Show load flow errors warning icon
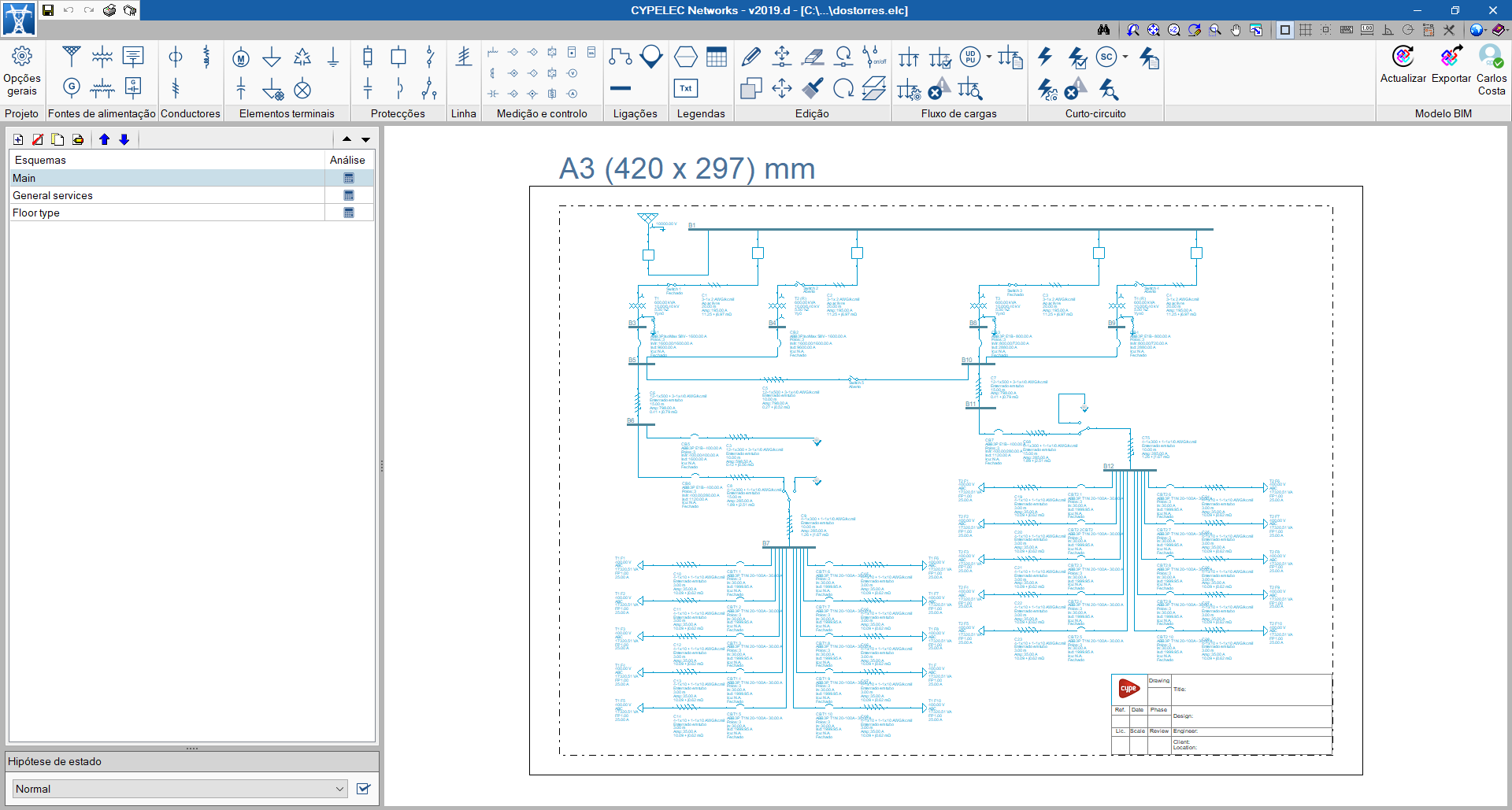This screenshot has width=1512, height=810. tap(939, 89)
